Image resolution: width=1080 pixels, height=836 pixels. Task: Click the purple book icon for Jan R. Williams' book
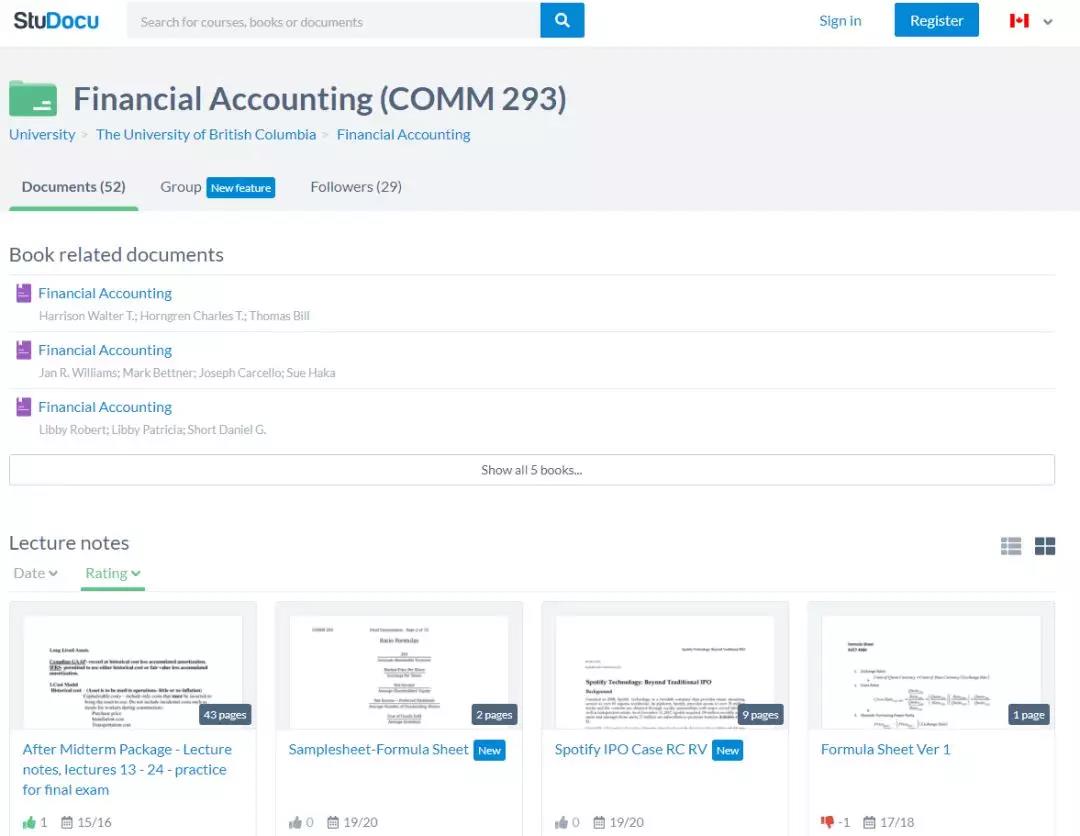coord(23,350)
